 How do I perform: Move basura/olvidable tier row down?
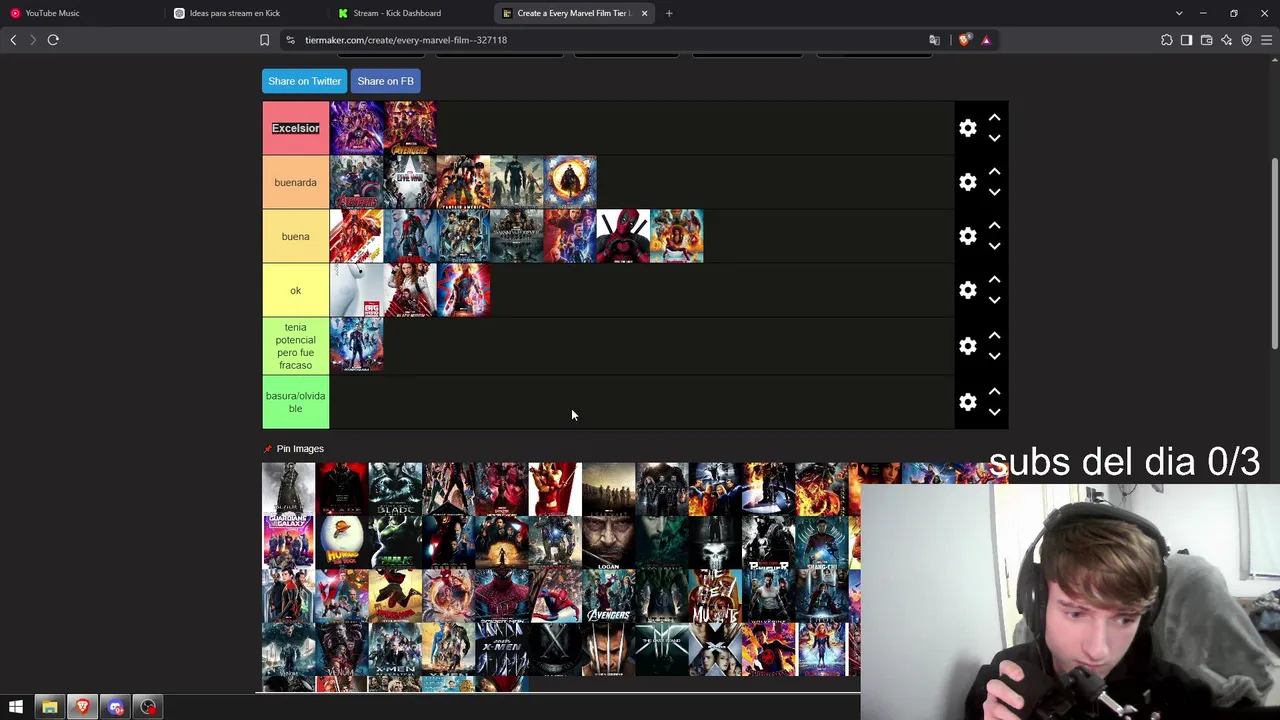pyautogui.click(x=994, y=412)
